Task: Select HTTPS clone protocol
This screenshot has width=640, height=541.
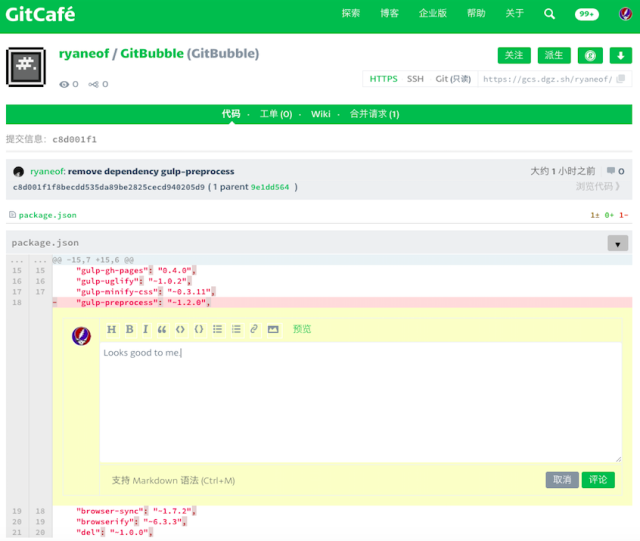Action: pos(383,79)
